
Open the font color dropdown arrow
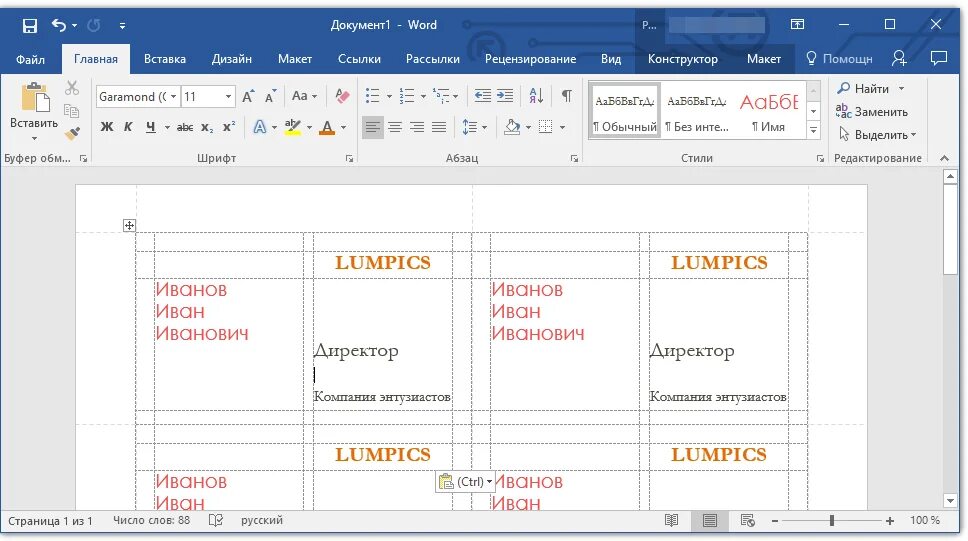pyautogui.click(x=344, y=127)
